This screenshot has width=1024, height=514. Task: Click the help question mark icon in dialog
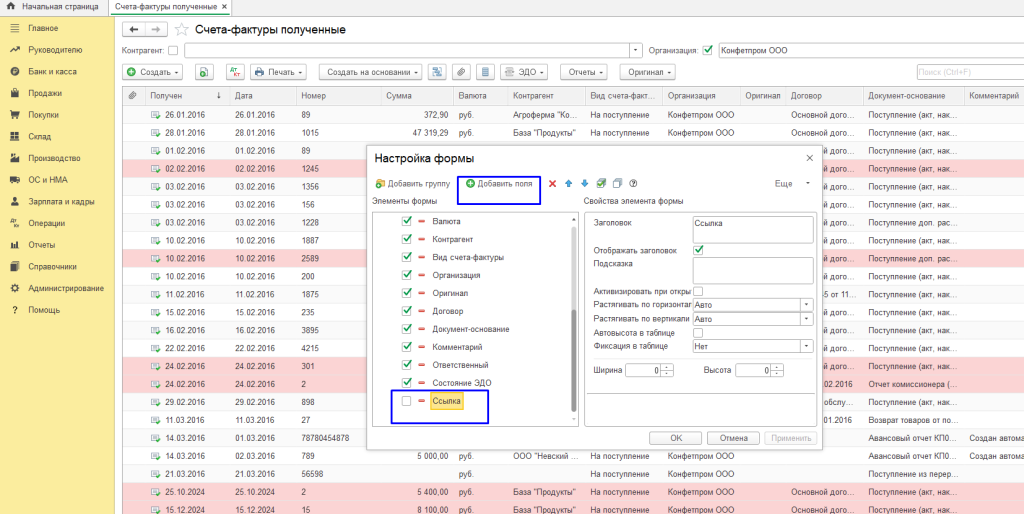pos(633,184)
